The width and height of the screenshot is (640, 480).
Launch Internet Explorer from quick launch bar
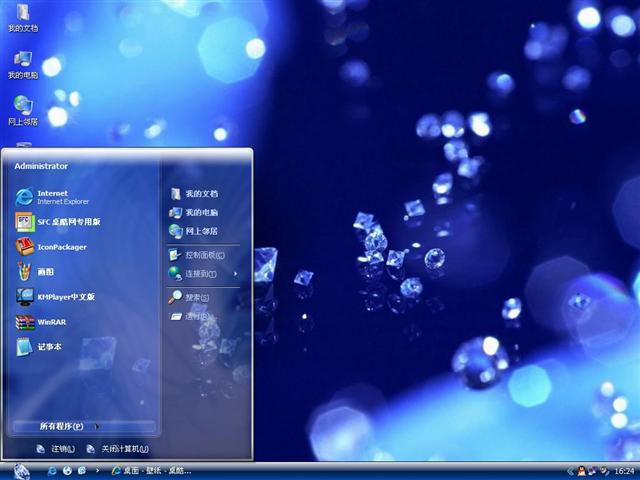(52, 471)
